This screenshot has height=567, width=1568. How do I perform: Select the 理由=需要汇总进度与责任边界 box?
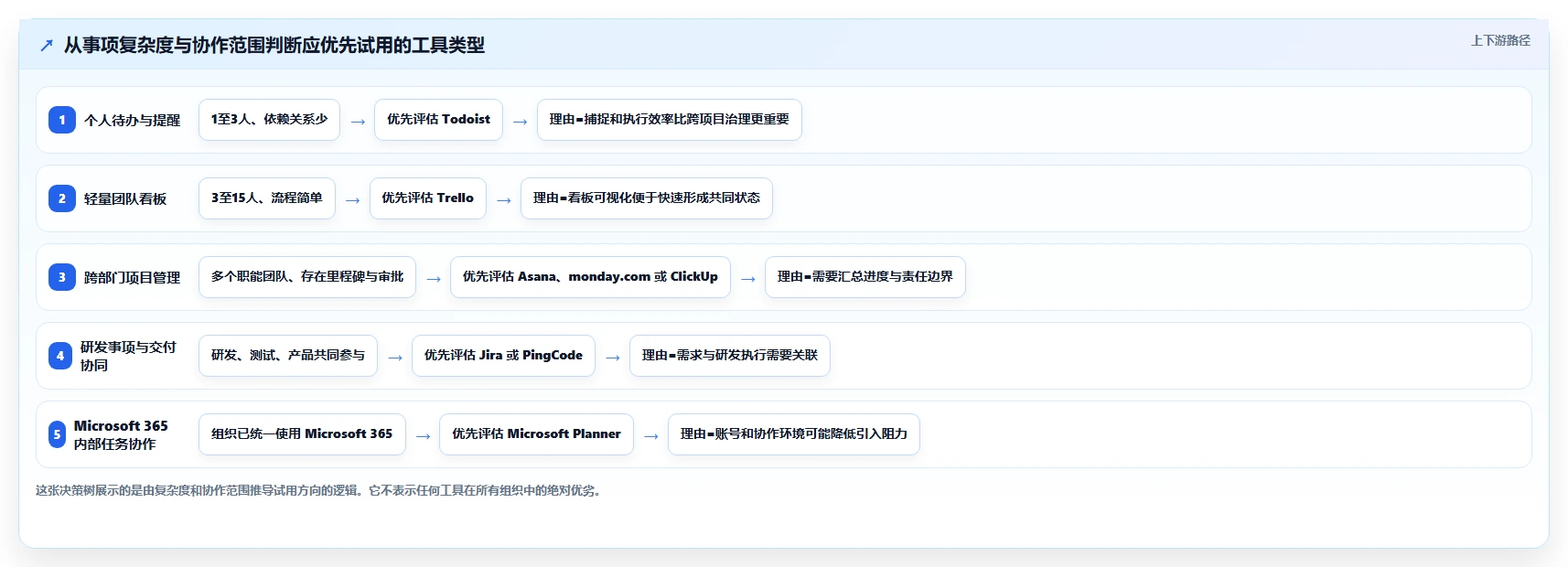pos(865,277)
